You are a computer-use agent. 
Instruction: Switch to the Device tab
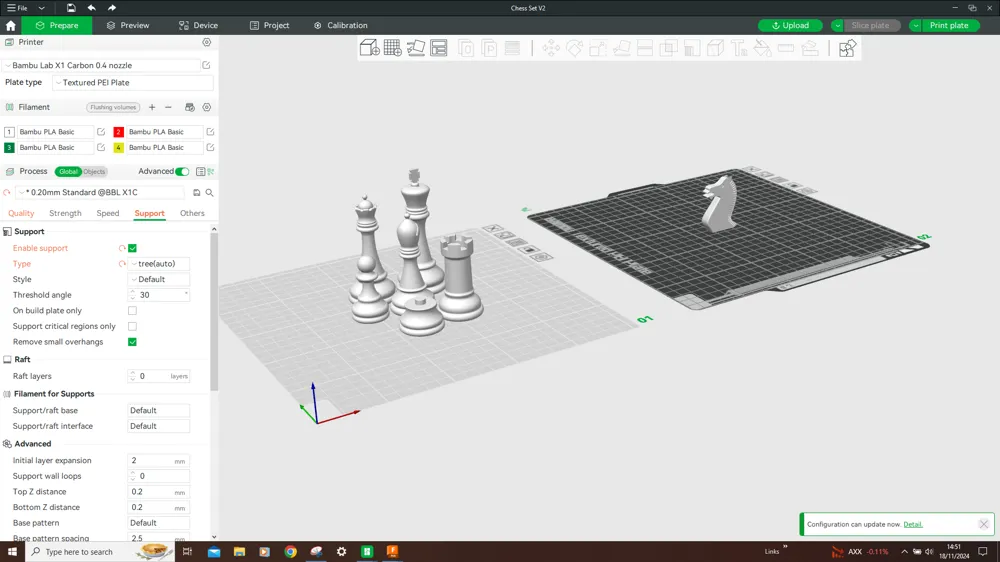point(198,26)
